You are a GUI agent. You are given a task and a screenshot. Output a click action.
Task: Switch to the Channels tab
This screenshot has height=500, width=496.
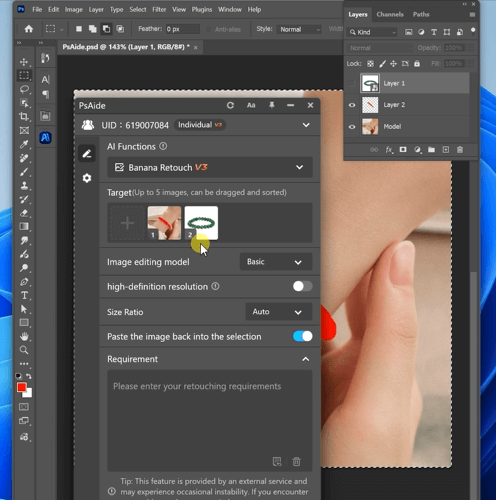click(390, 14)
